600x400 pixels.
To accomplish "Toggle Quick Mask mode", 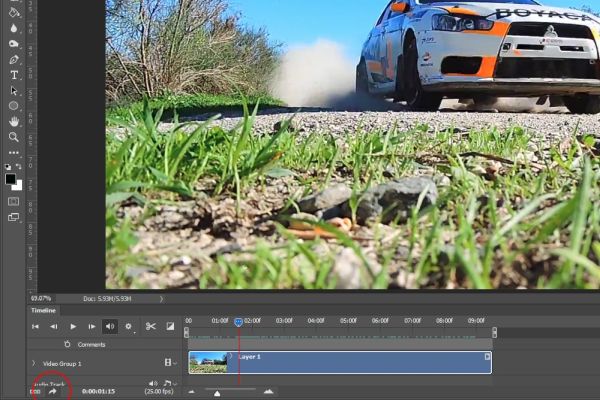I will click(x=14, y=201).
